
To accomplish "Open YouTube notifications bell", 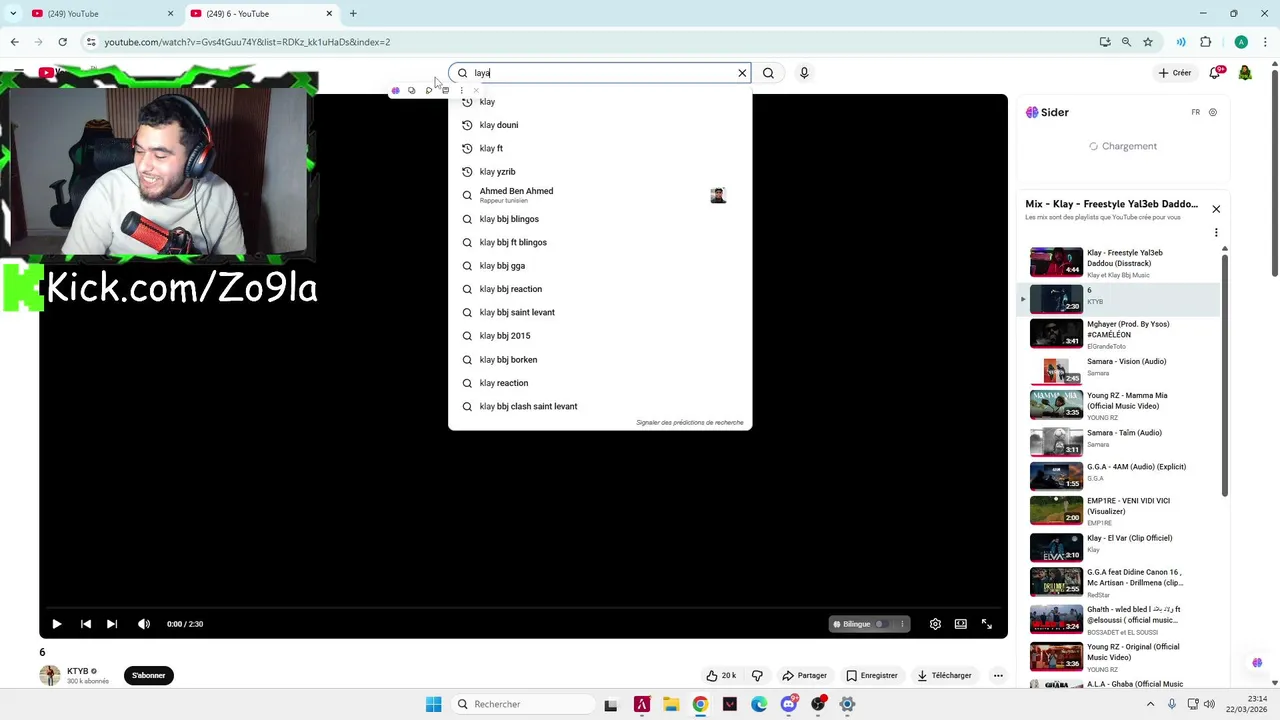I will pyautogui.click(x=1215, y=73).
